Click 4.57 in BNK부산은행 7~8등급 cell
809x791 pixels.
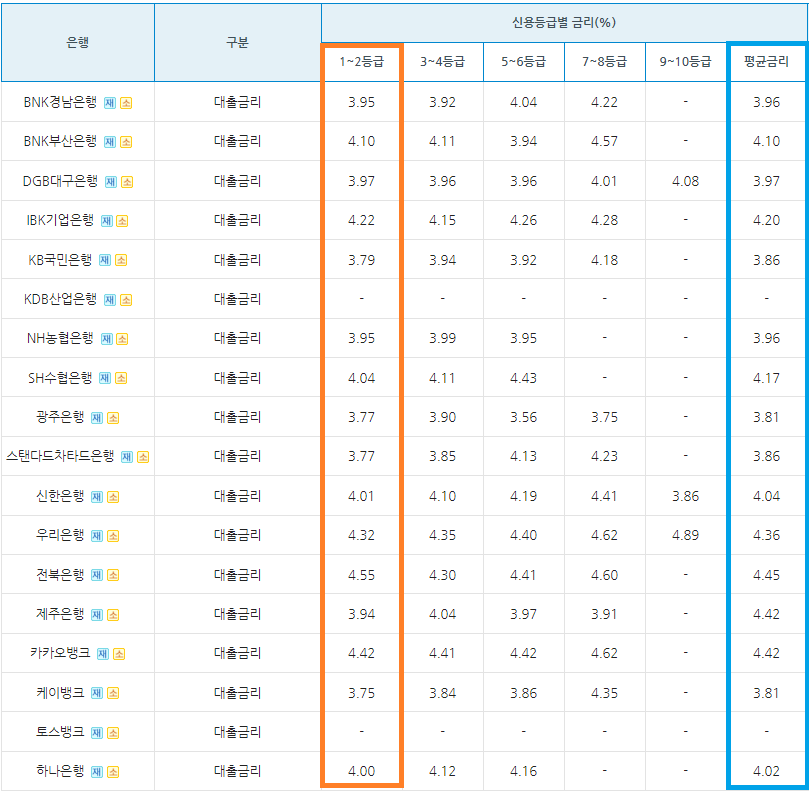[605, 141]
